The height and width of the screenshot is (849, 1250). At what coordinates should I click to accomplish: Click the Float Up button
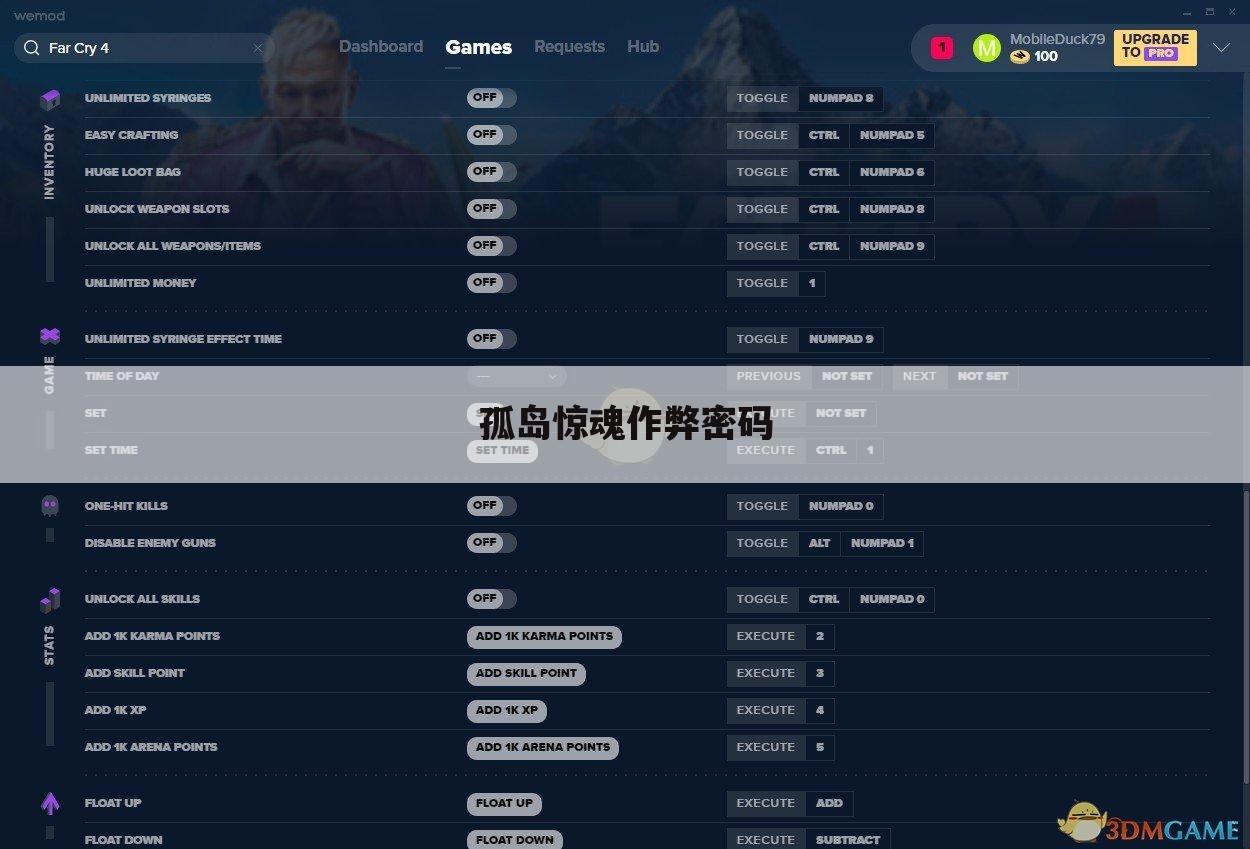pyautogui.click(x=504, y=803)
